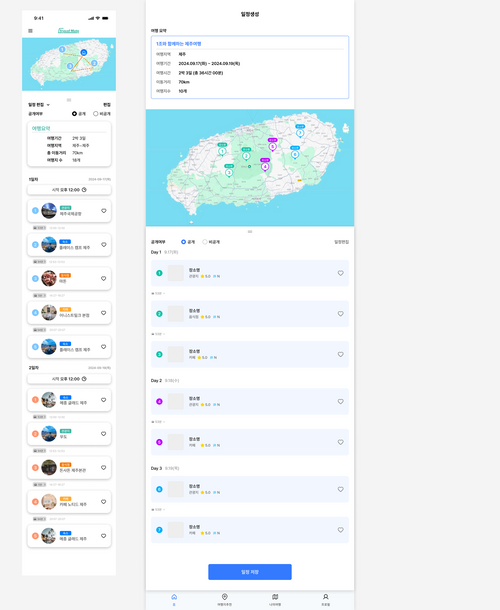The width and height of the screenshot is (500, 610).
Task: Select the black 공개 radio in the mobile mockup
Action: click(74, 114)
